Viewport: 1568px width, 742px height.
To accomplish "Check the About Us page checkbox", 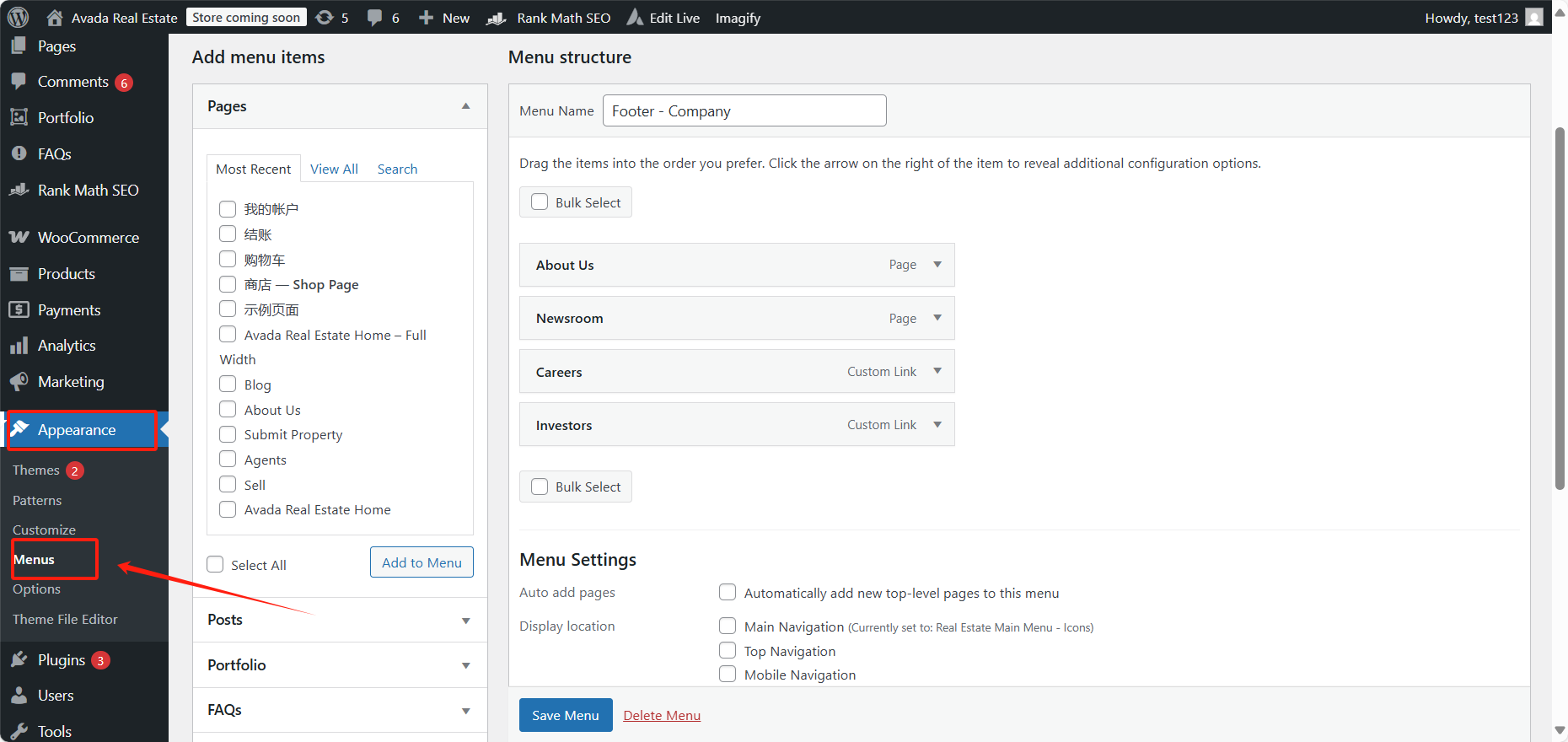I will [x=228, y=410].
